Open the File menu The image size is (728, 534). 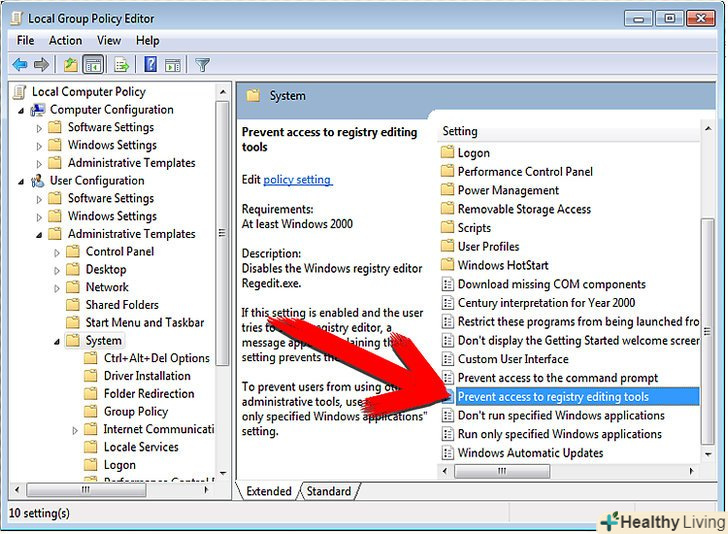[x=26, y=41]
